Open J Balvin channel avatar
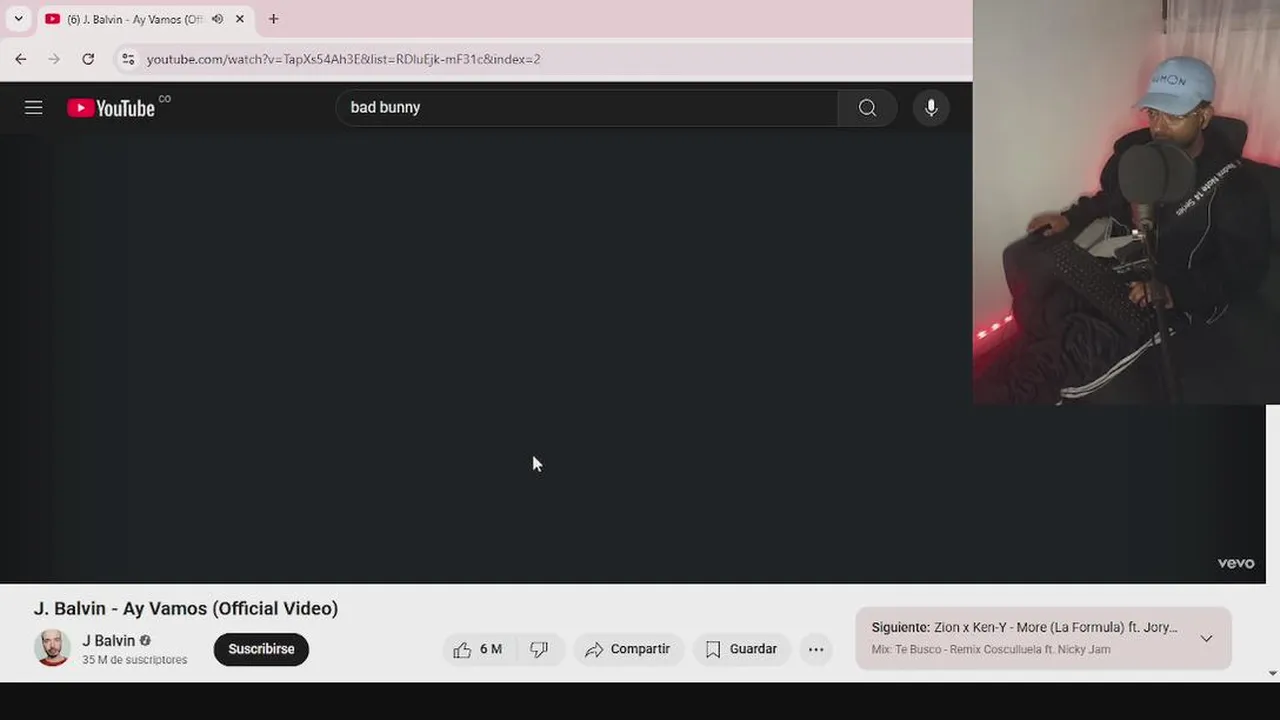 52,648
